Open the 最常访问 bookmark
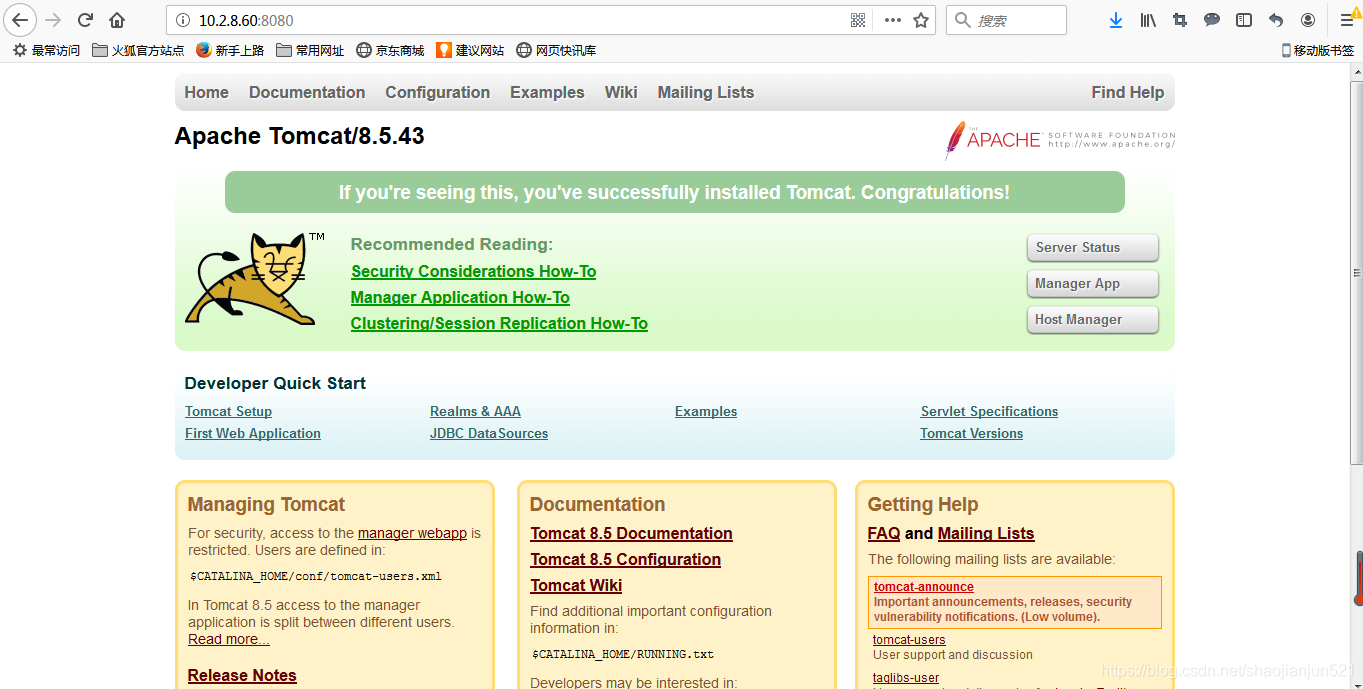This screenshot has height=689, width=1363. point(47,50)
